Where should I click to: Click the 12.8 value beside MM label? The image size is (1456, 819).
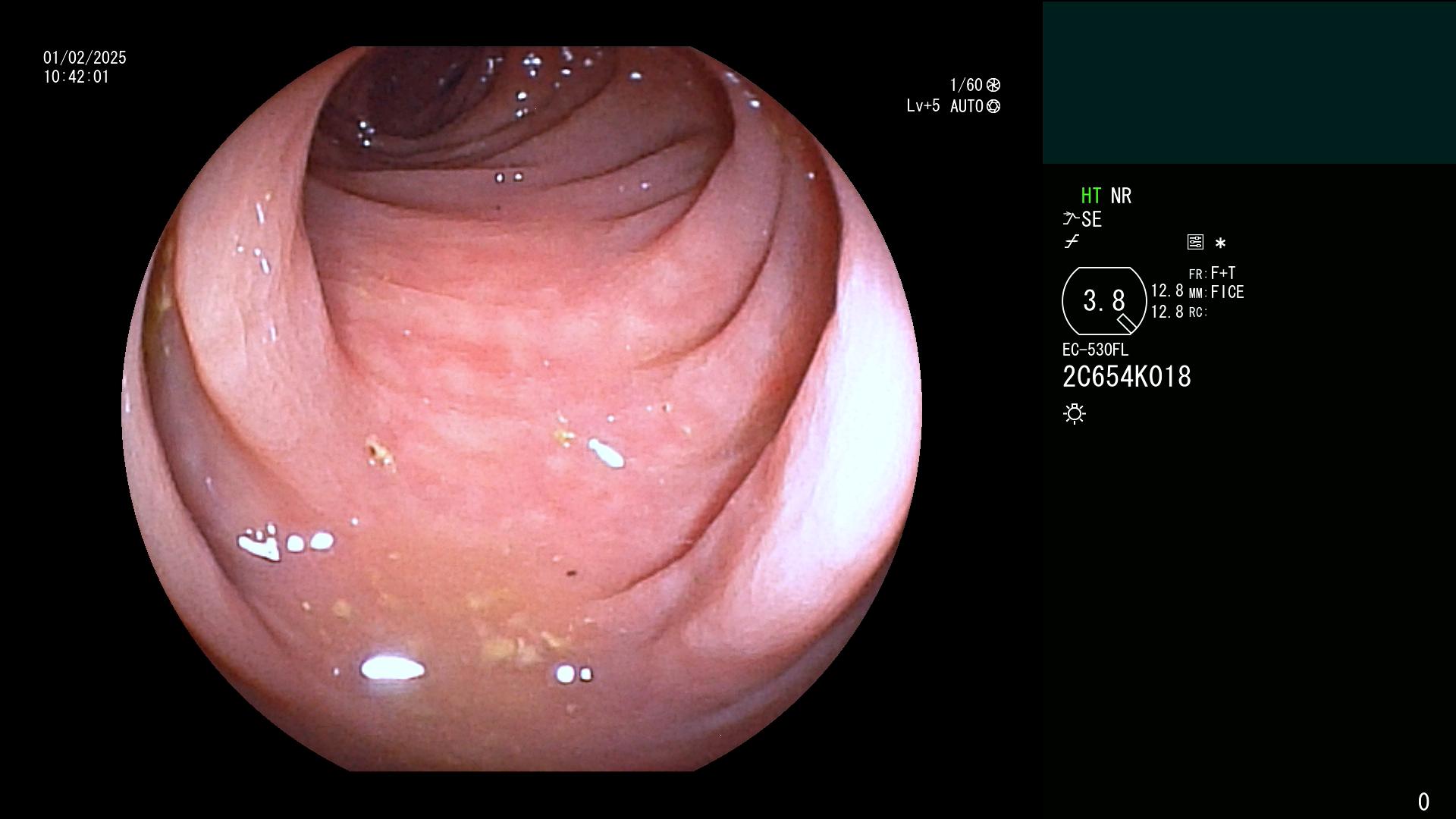pos(1167,291)
